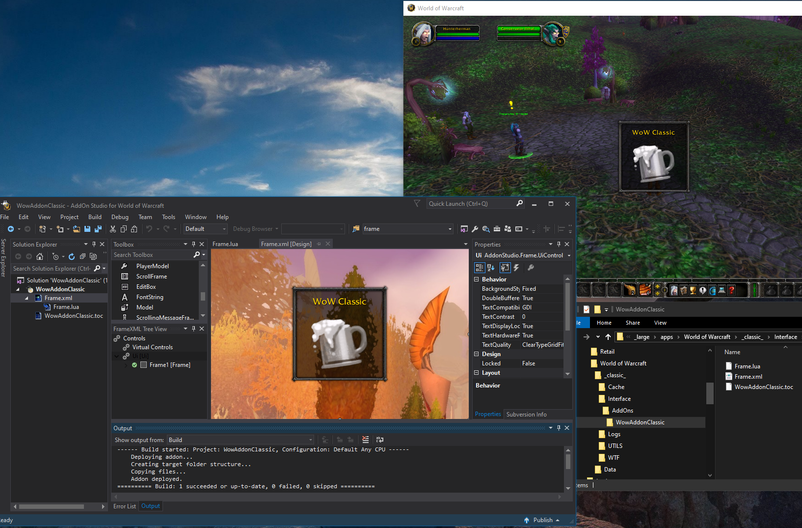Toggle pin on FrameXML Tree View panel
This screenshot has width=802, height=528.
[x=193, y=328]
